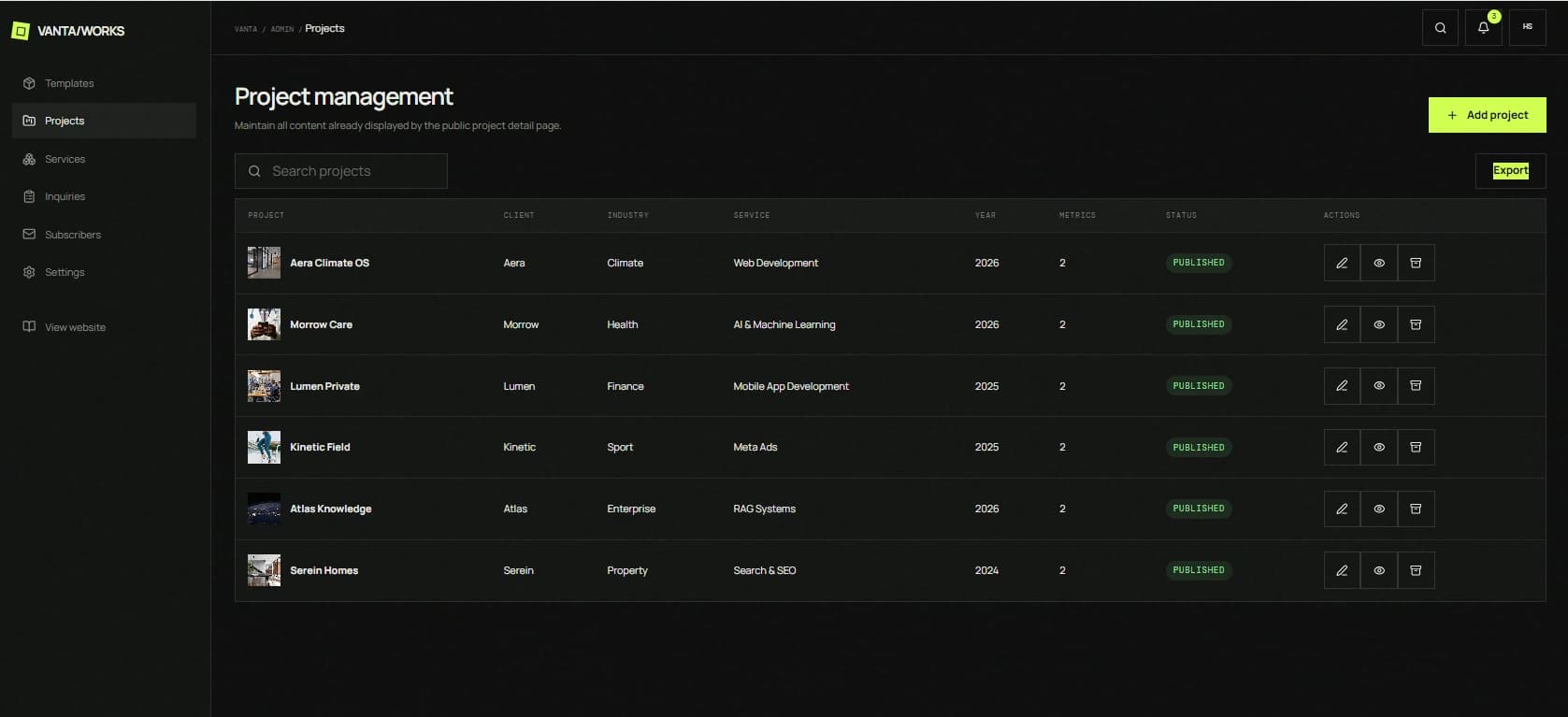Select the Atlas Knowledge project name

(x=330, y=509)
